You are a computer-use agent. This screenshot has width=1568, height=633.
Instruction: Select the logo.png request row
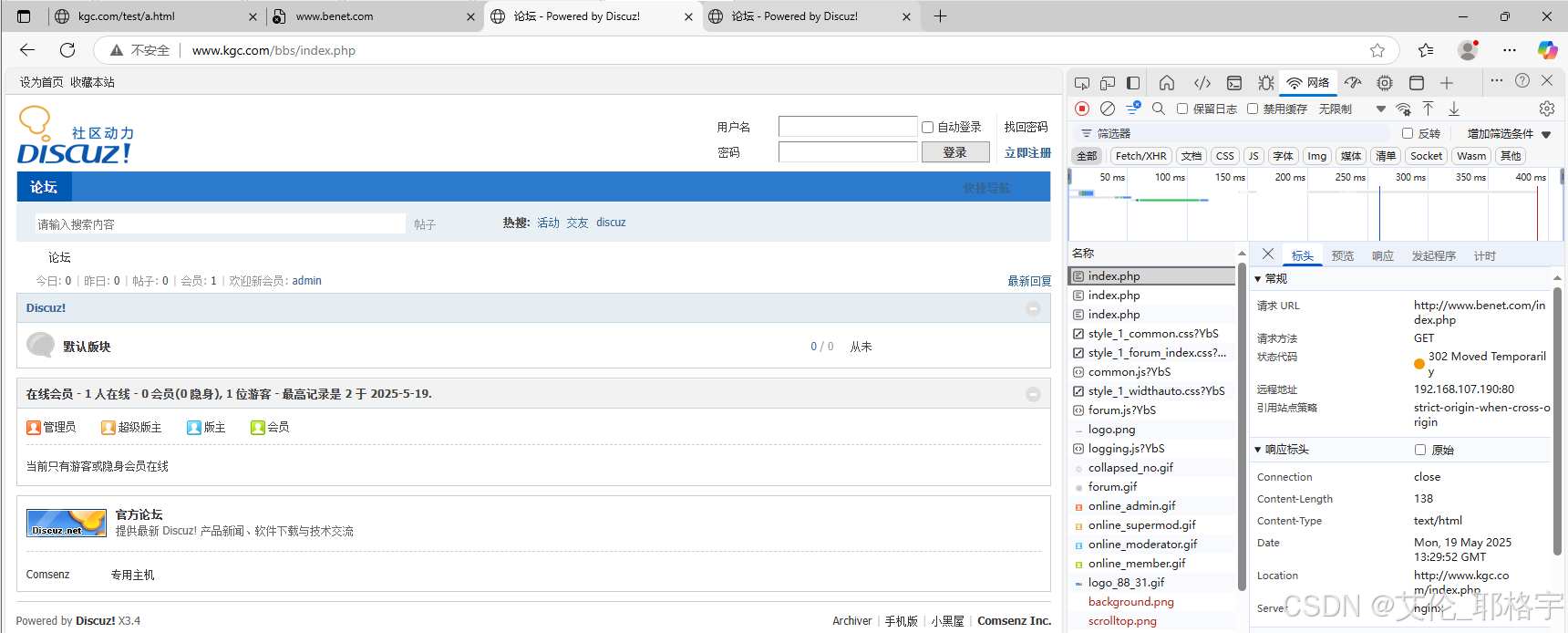click(1152, 430)
